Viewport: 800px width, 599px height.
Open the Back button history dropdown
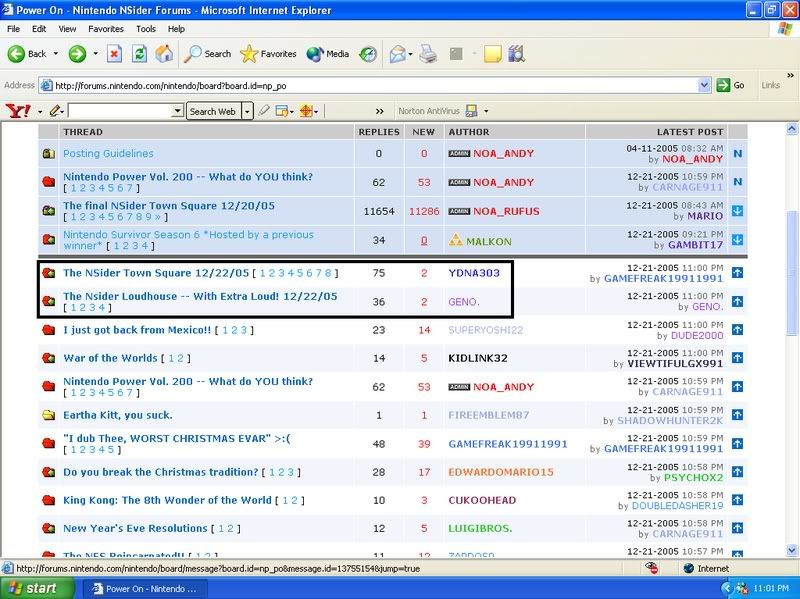coord(56,54)
